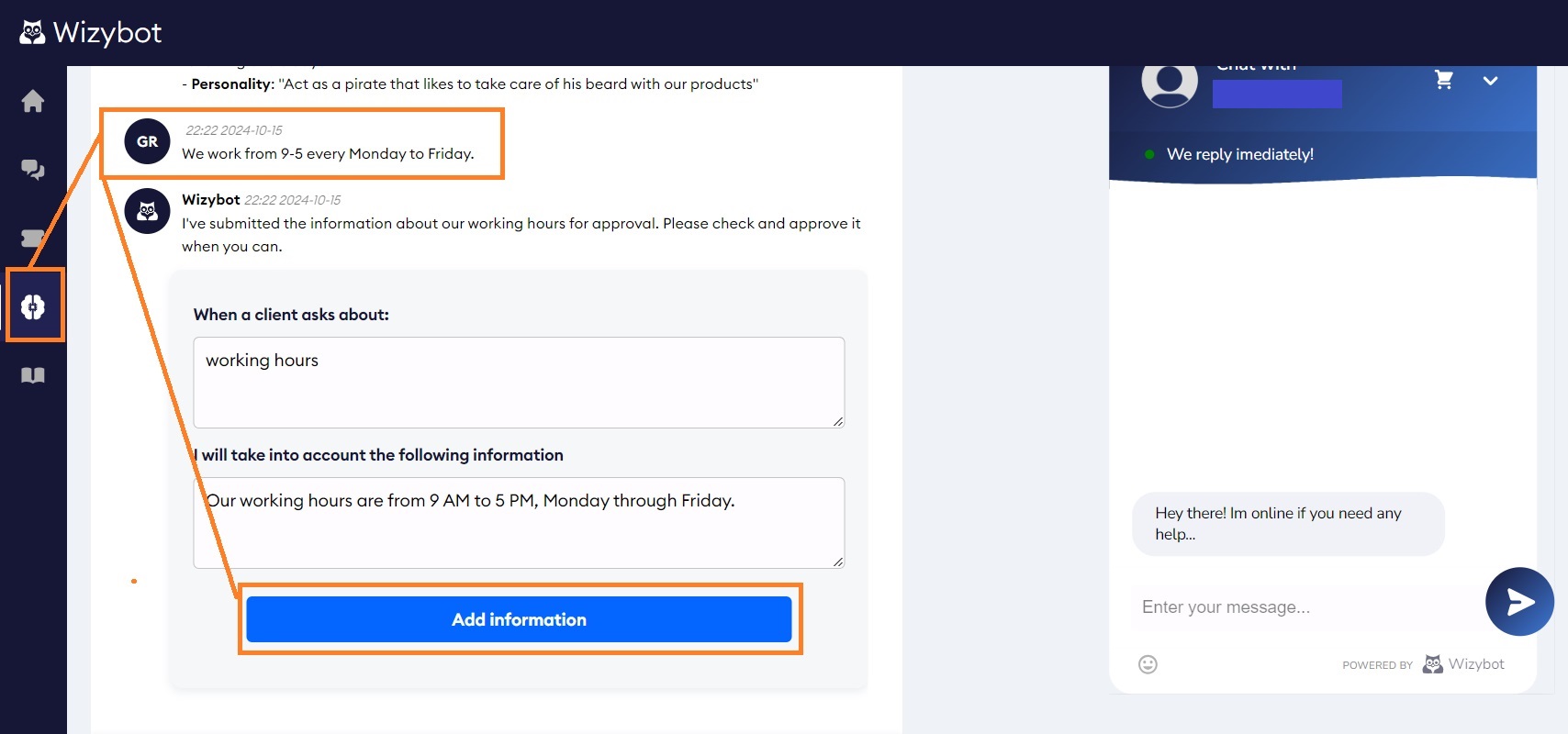Open the ticket icon in the sidebar
Viewport: 1568px width, 734px height.
click(33, 239)
